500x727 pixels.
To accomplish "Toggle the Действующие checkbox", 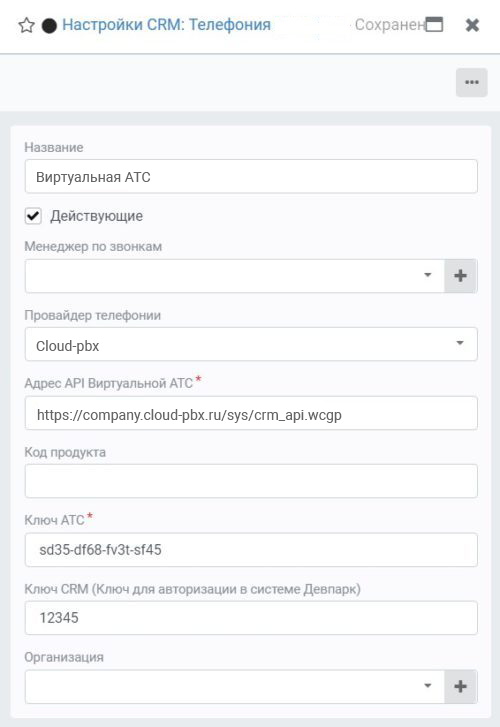I will (x=33, y=216).
